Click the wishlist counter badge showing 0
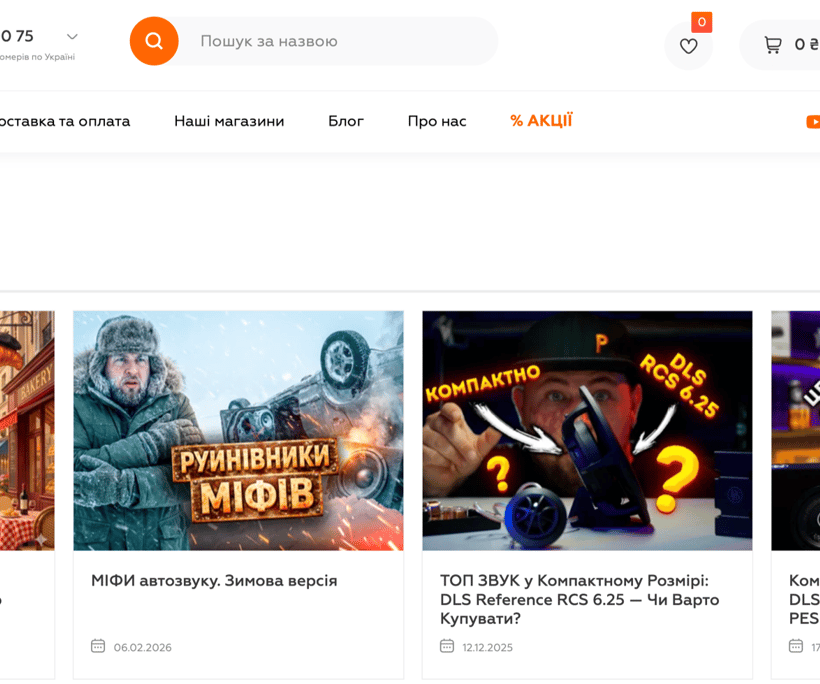Image resolution: width=820 pixels, height=684 pixels. coord(701,22)
